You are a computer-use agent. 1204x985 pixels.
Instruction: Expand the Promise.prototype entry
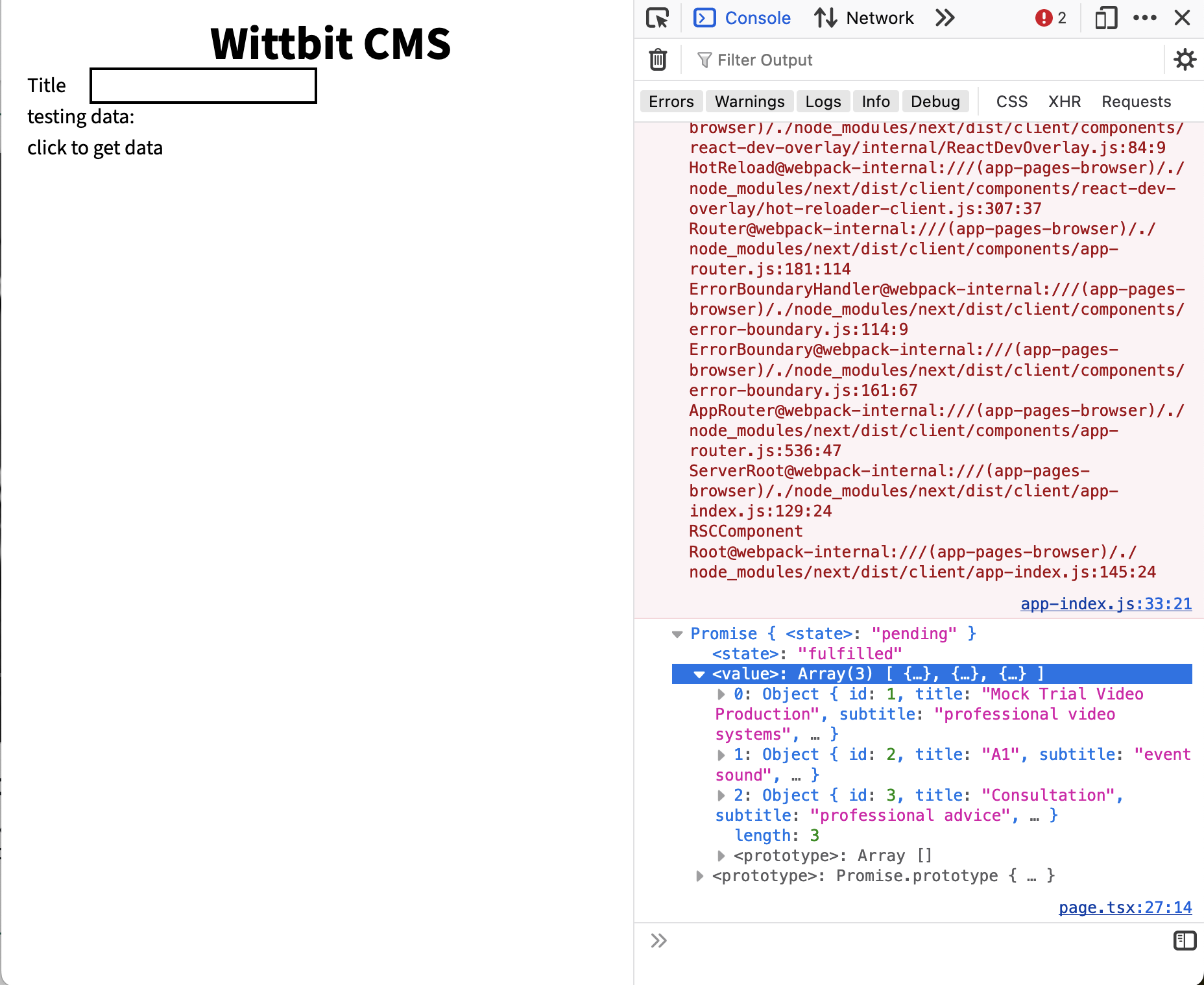(699, 876)
